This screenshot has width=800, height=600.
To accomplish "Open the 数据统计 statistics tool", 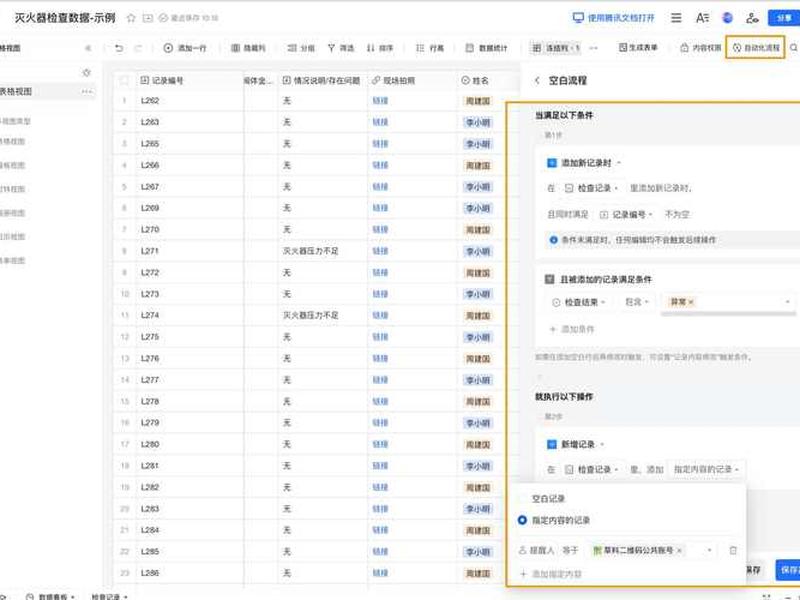I will [486, 48].
